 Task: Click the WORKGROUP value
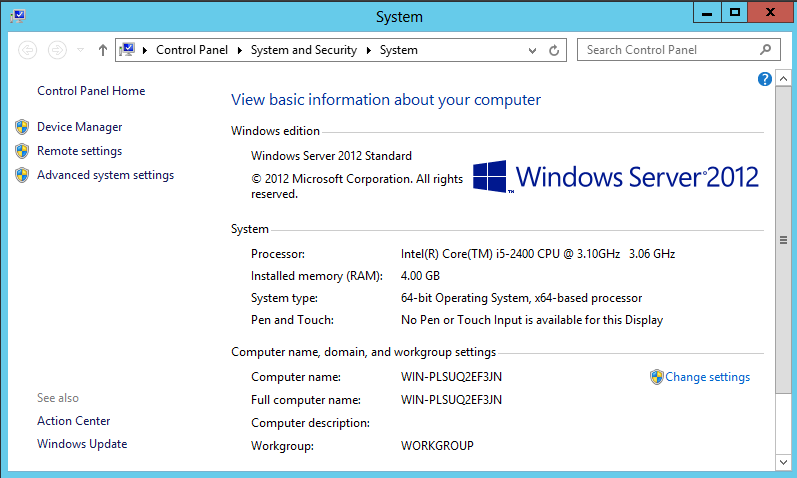(437, 446)
